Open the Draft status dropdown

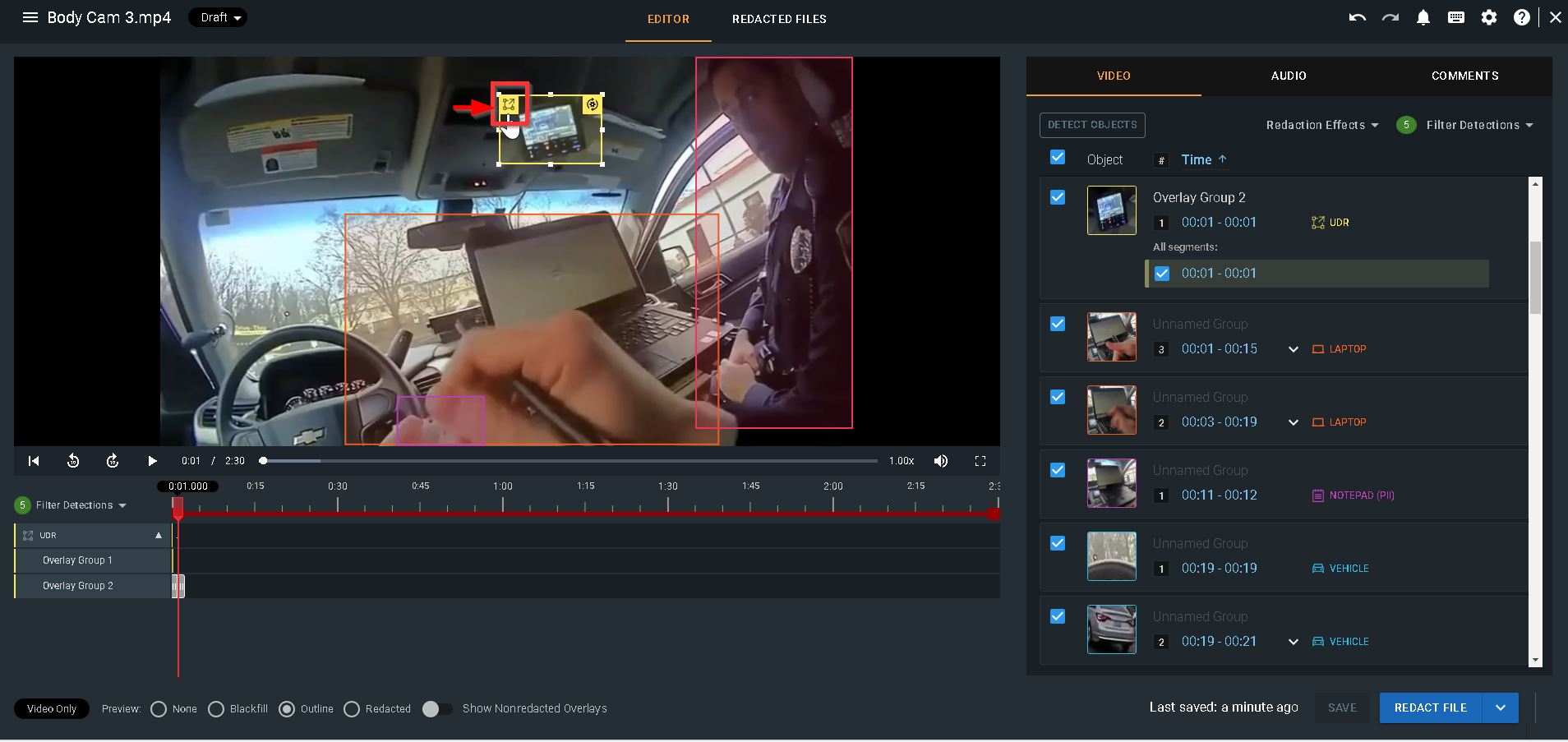[x=218, y=17]
